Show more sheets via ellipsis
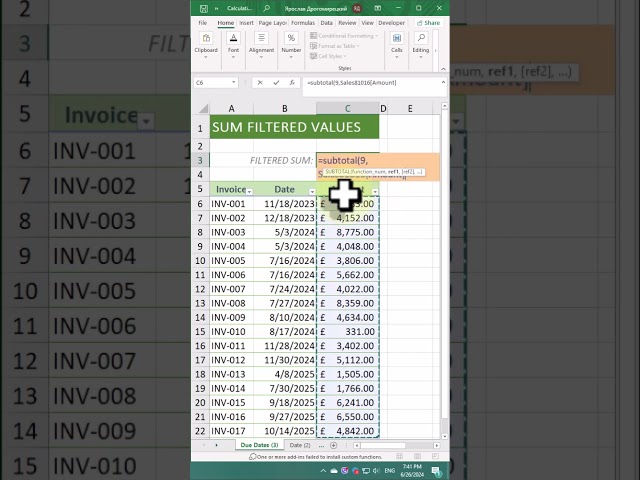 tap(321, 446)
